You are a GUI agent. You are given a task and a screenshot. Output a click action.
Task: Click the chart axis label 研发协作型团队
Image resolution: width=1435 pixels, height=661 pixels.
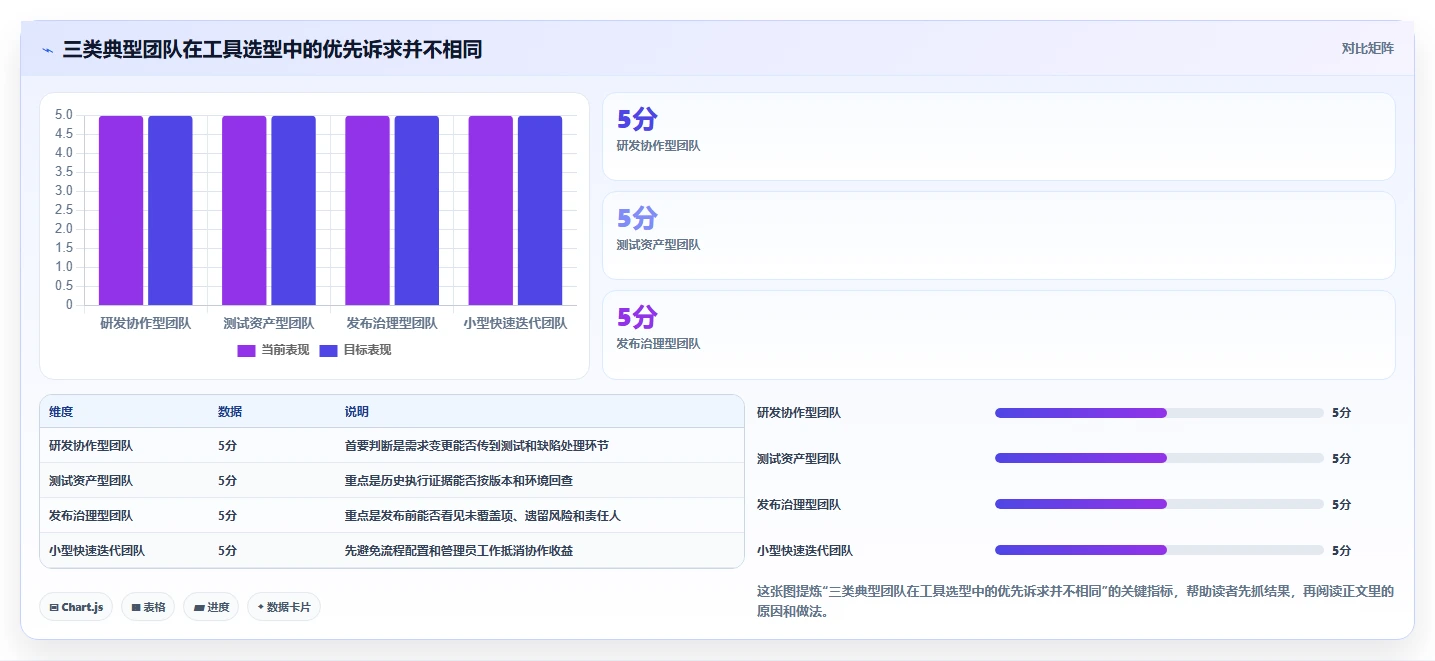point(146,323)
